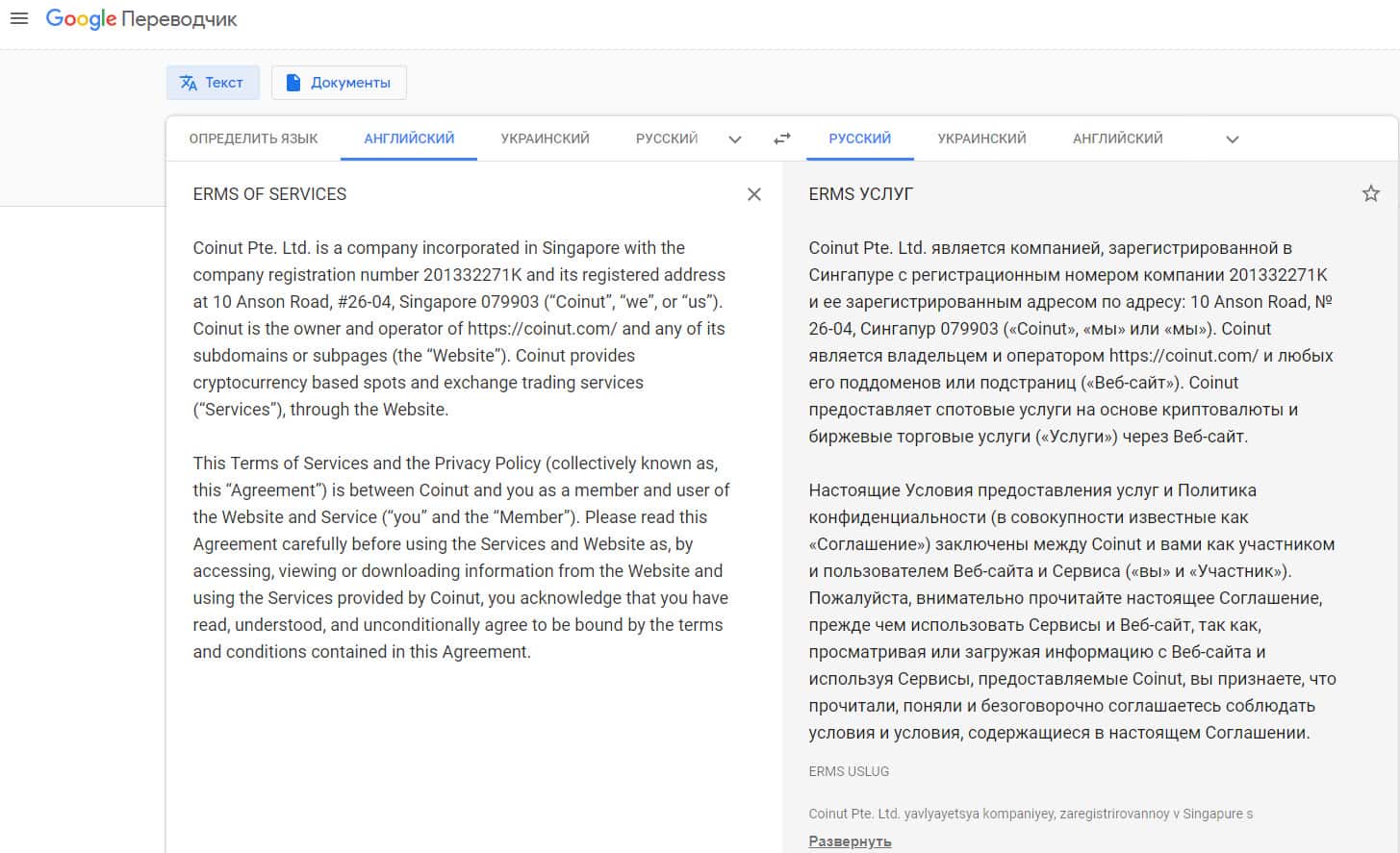The width and height of the screenshot is (1400, 853).
Task: Save translation with the star icon
Action: coord(1371,194)
